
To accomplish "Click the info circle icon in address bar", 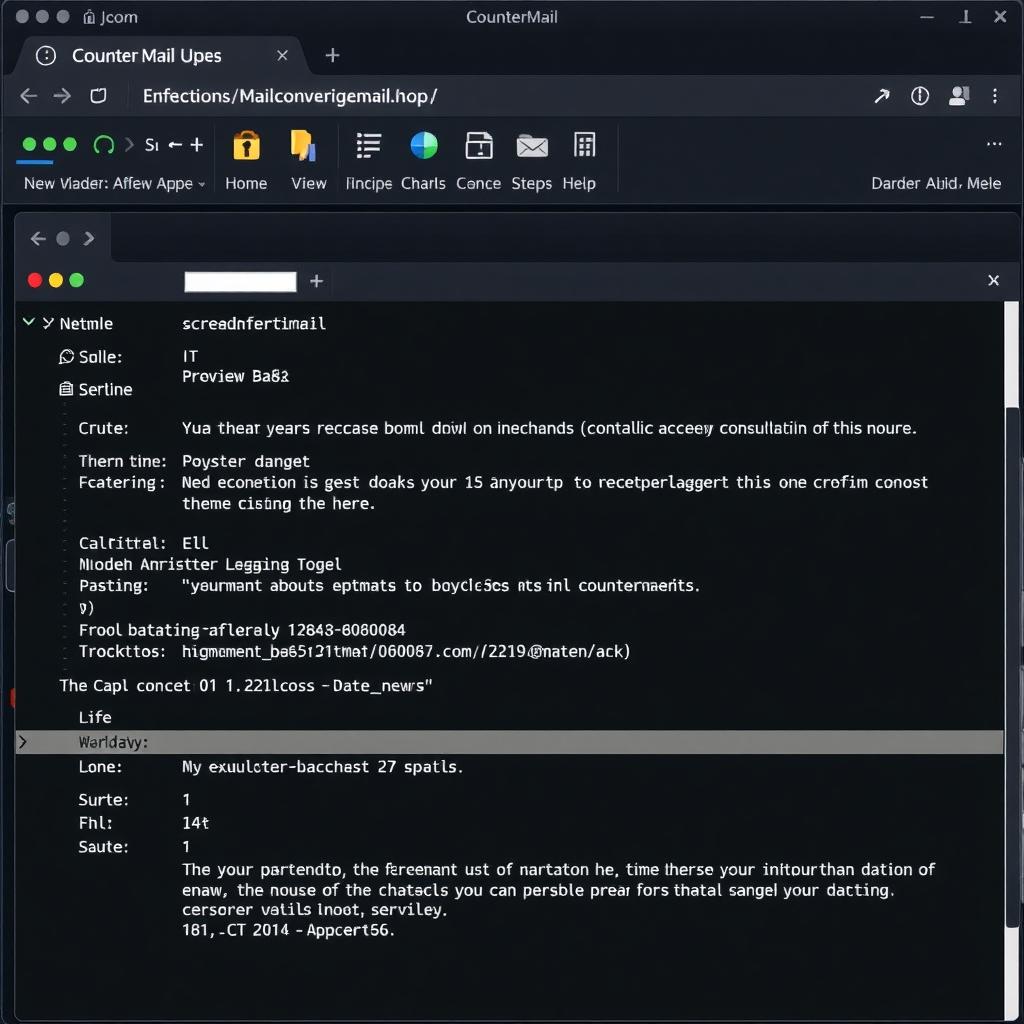I will click(920, 96).
